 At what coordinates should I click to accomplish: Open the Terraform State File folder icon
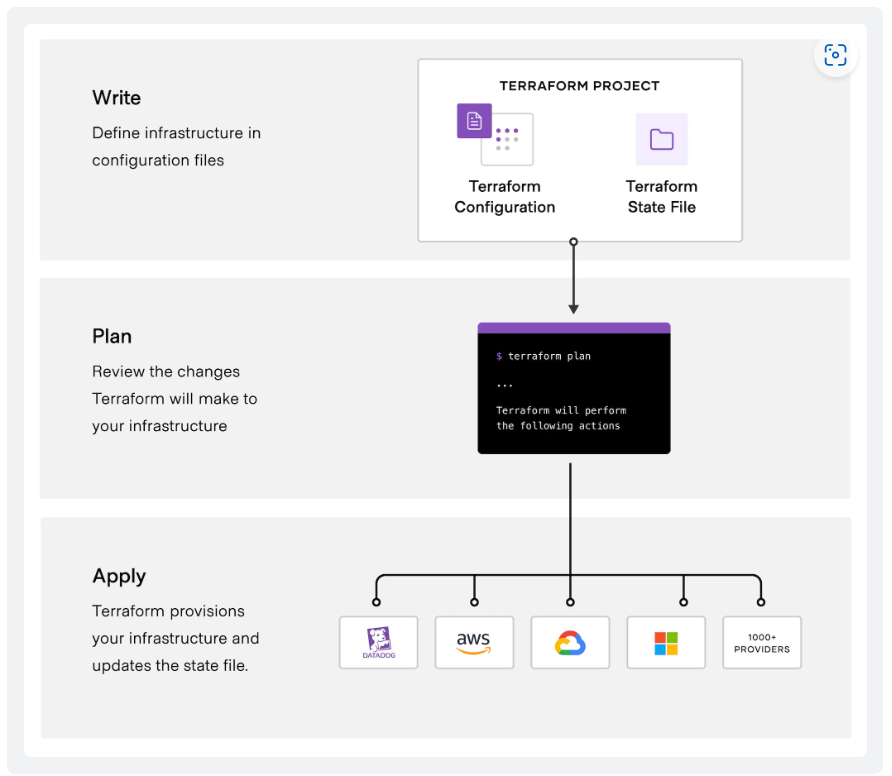662,139
